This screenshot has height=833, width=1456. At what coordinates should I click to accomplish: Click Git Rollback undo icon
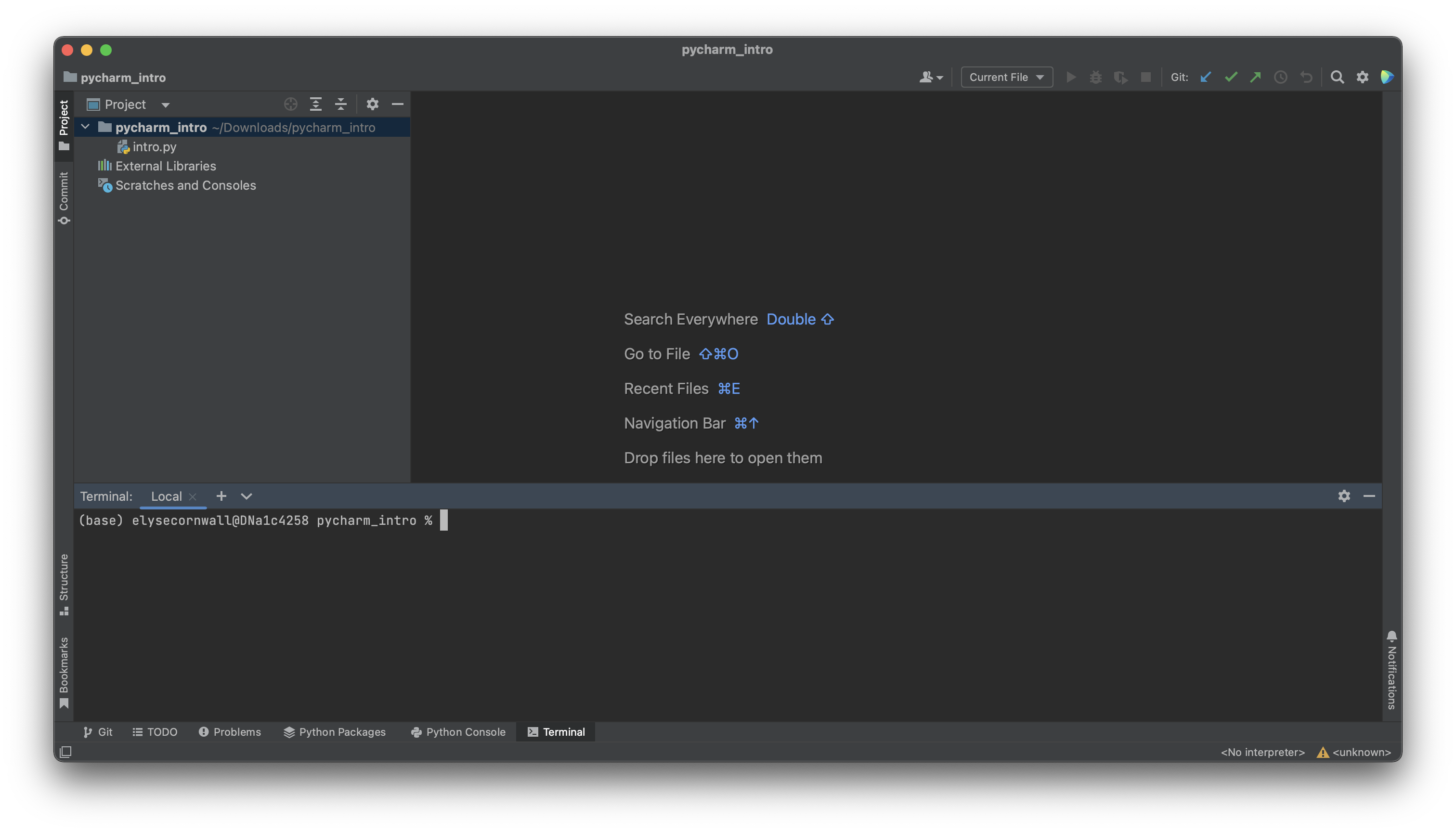click(x=1306, y=77)
